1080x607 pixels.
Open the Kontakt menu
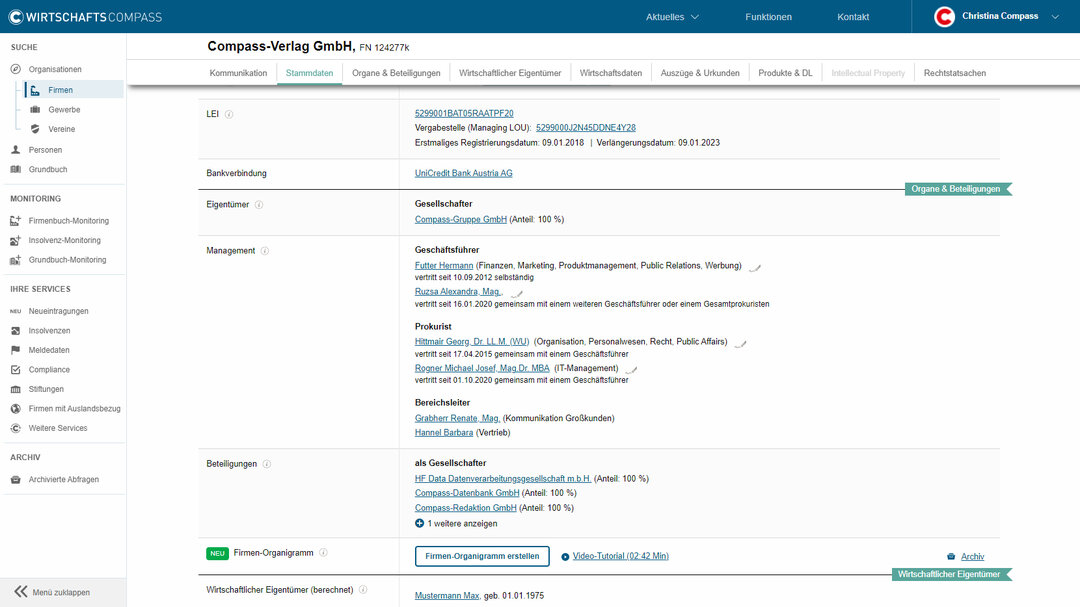pos(853,17)
